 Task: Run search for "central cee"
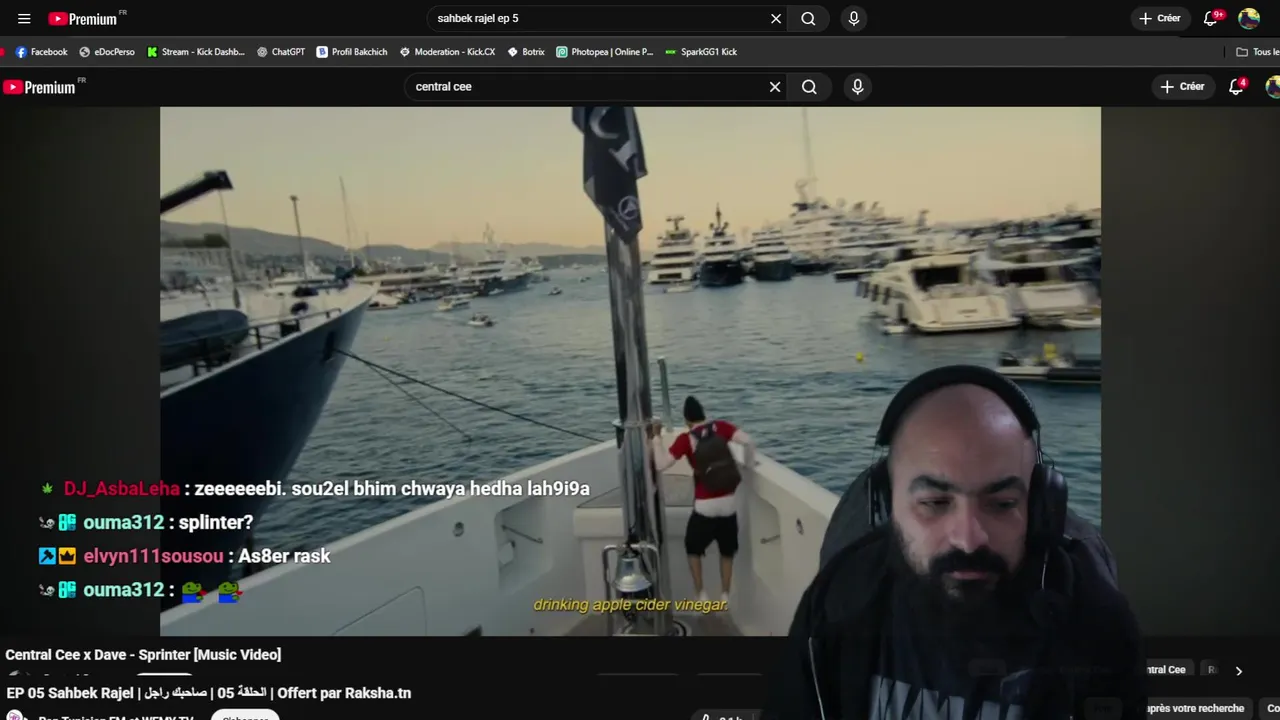pyautogui.click(x=809, y=87)
